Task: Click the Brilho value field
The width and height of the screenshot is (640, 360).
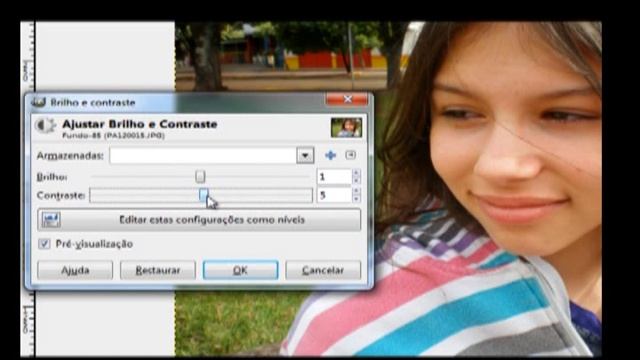Action: [335, 177]
